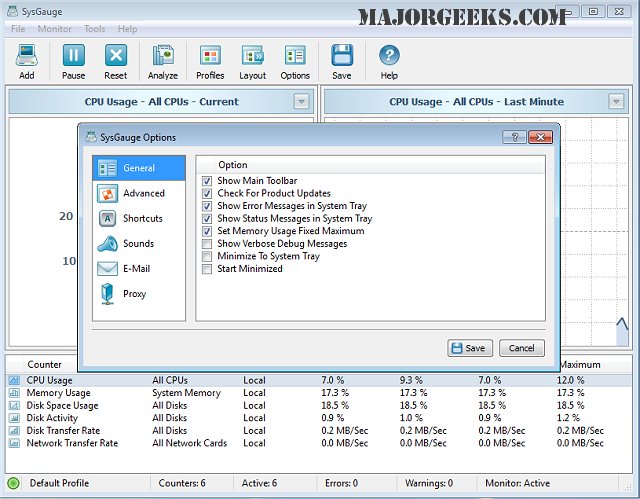The width and height of the screenshot is (640, 499).
Task: Click the green status indicator in status bar
Action: tap(13, 483)
